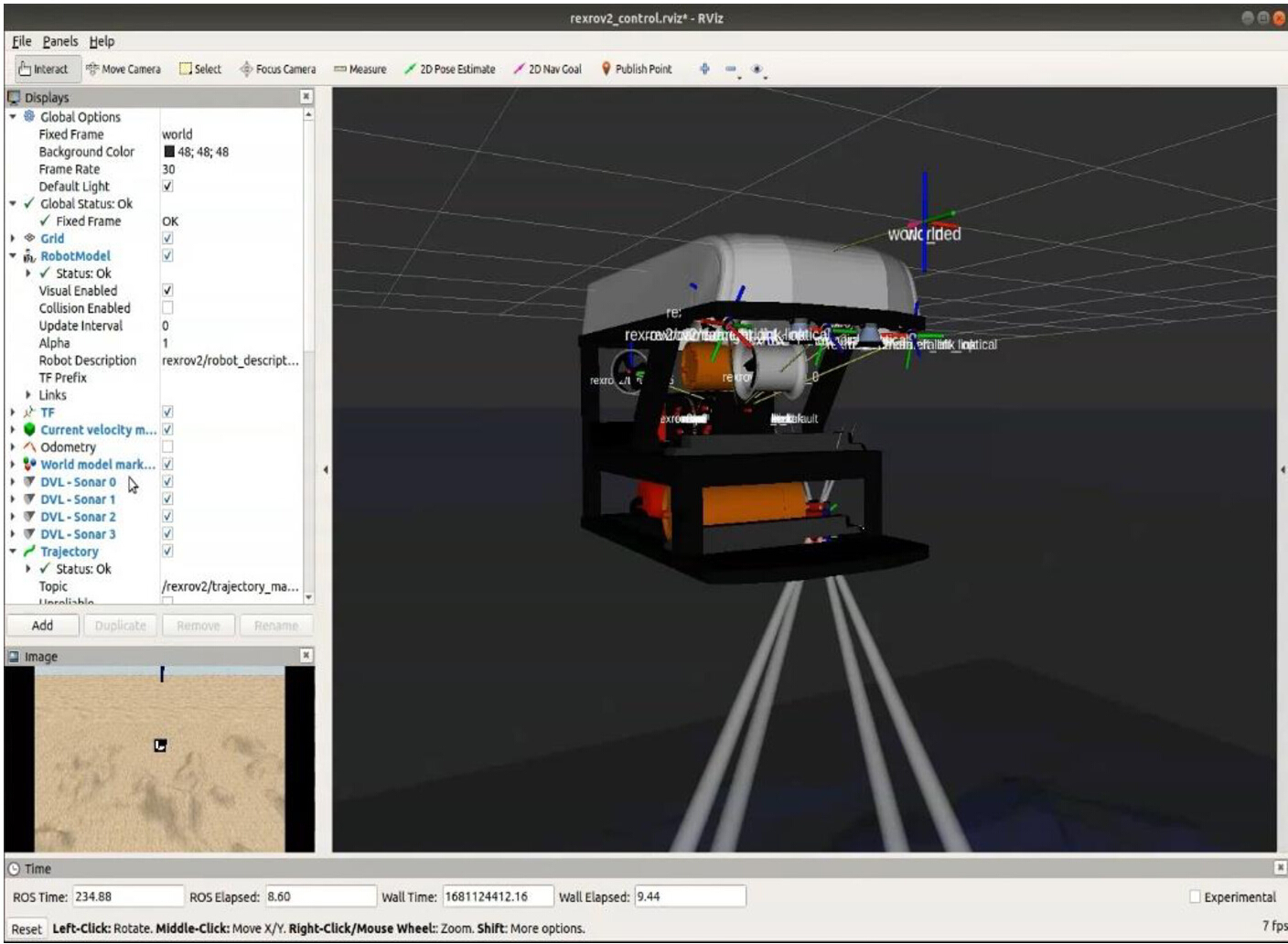Expand the DVL - Sonar 3 node
Viewport: 1288px width, 944px height.
13,533
